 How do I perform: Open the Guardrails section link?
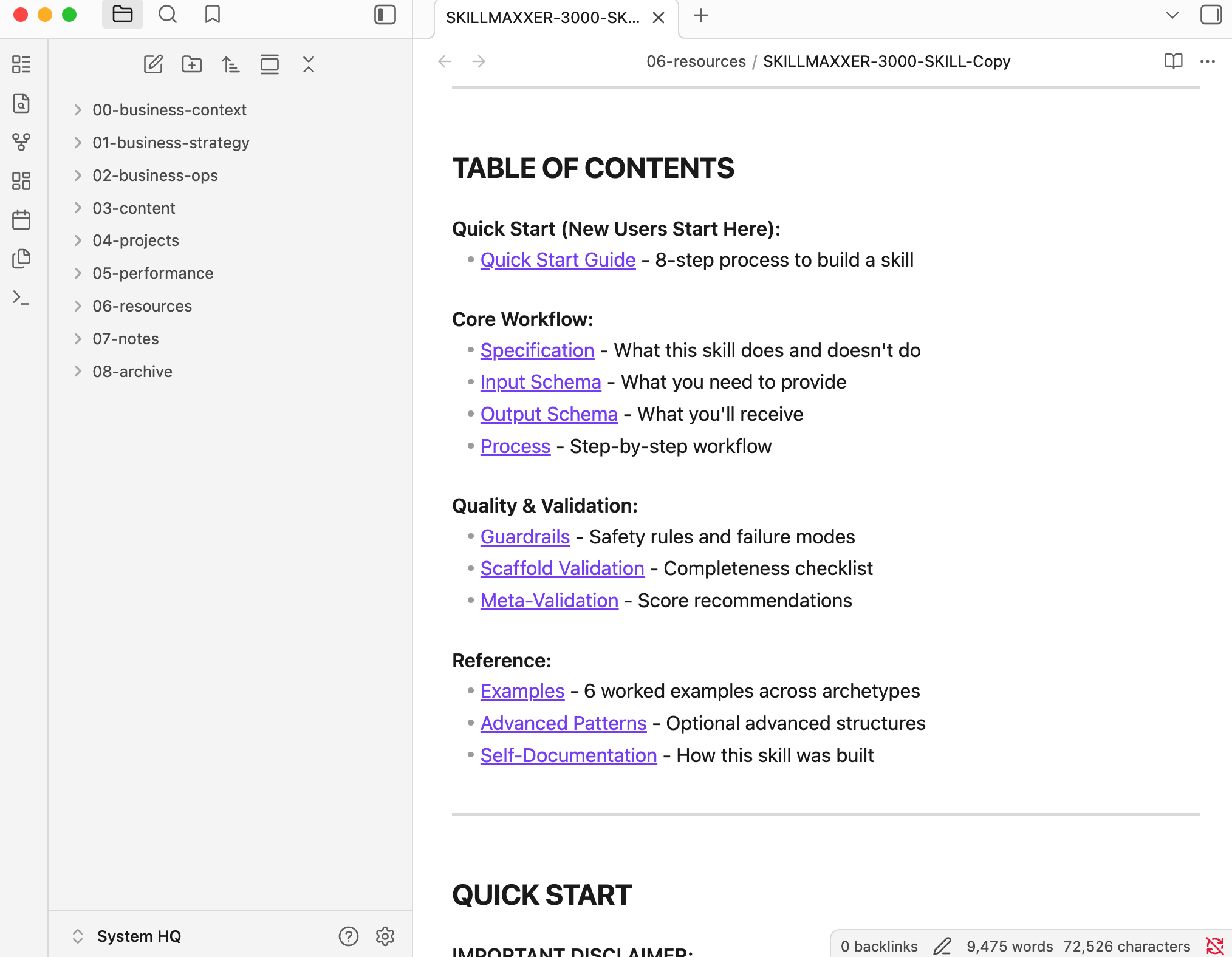coord(525,537)
